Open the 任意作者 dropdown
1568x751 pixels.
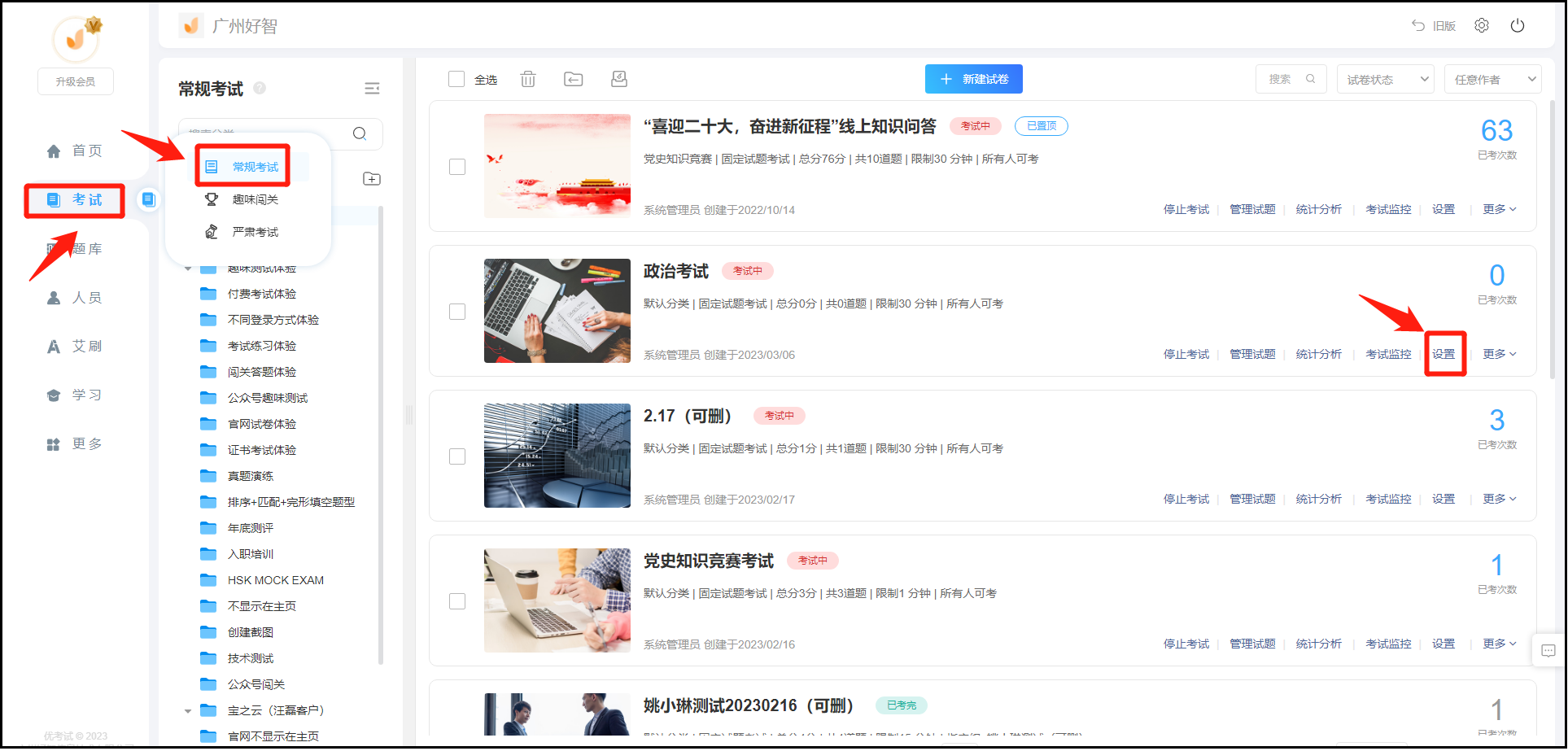coord(1492,79)
